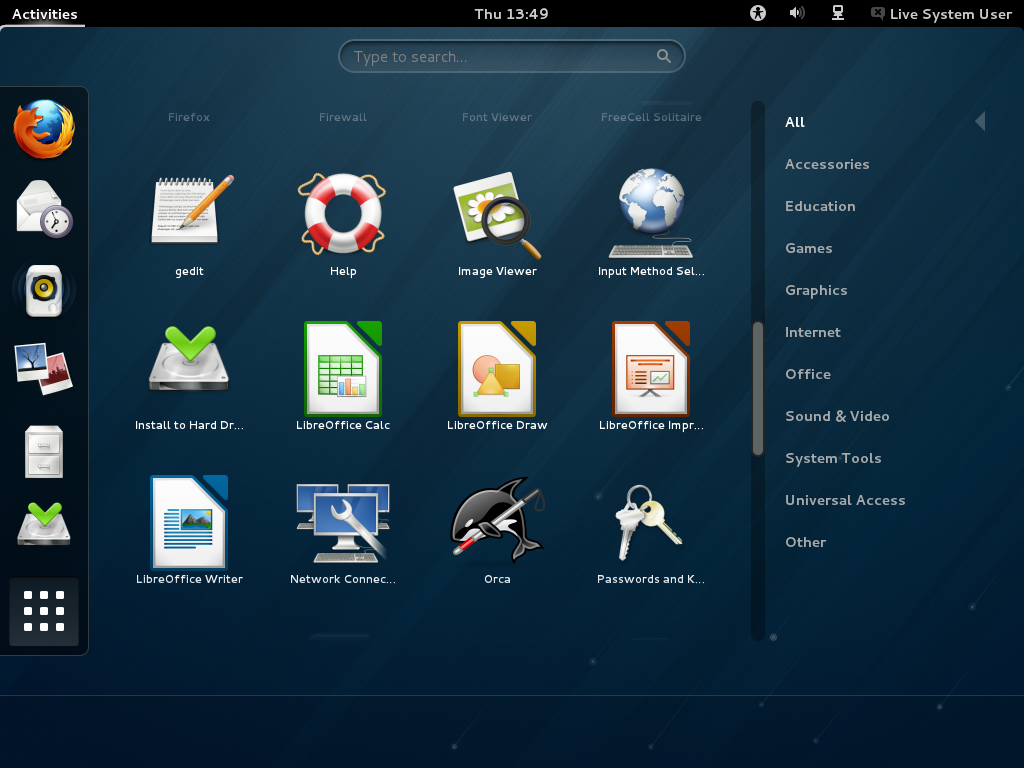This screenshot has height=768, width=1024.
Task: Open gedit text editor
Action: pos(189,224)
